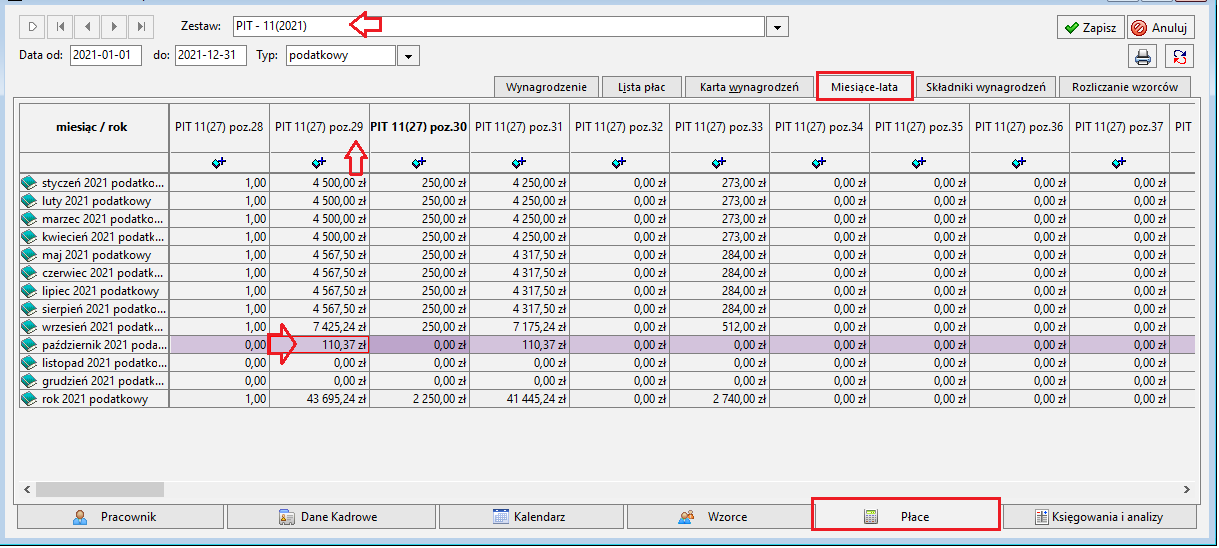Open the Kalendarz section button
This screenshot has width=1219, height=548.
[x=531, y=517]
